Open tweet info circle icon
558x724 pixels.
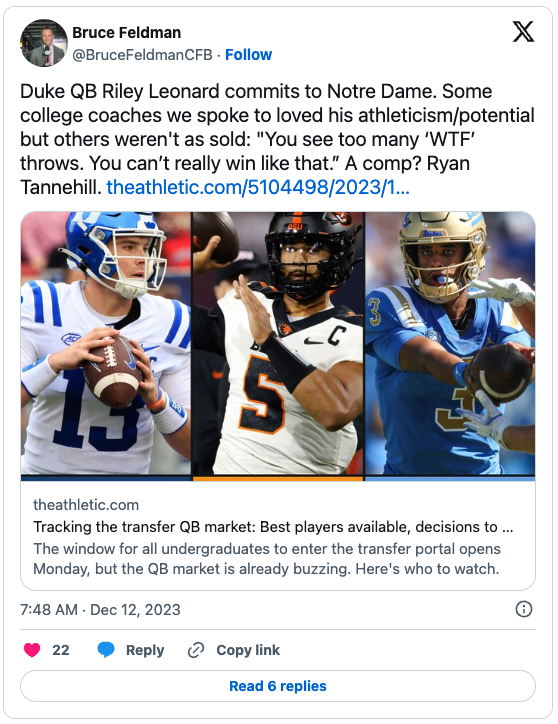click(523, 609)
